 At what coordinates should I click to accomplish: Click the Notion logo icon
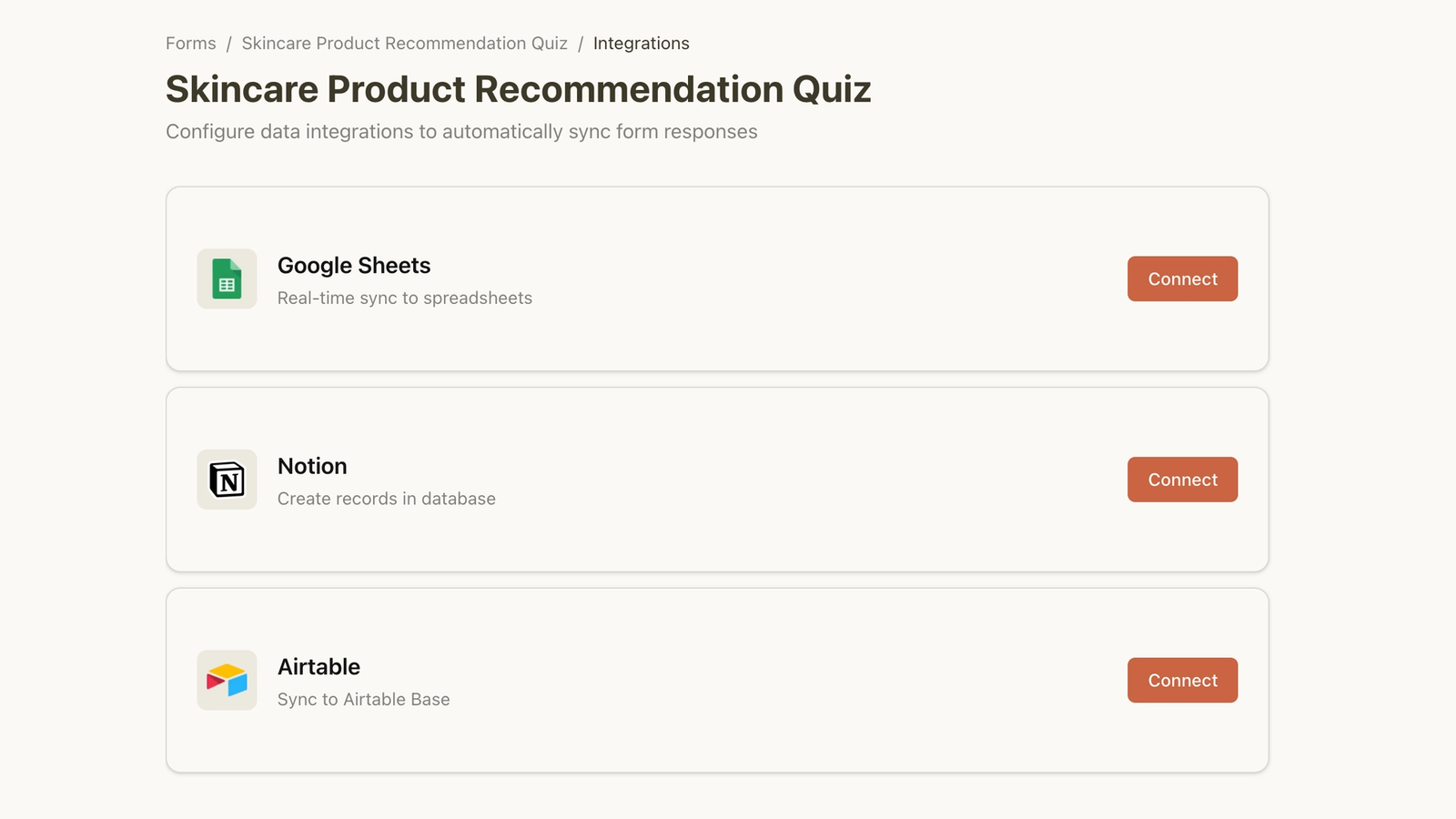[x=227, y=480]
